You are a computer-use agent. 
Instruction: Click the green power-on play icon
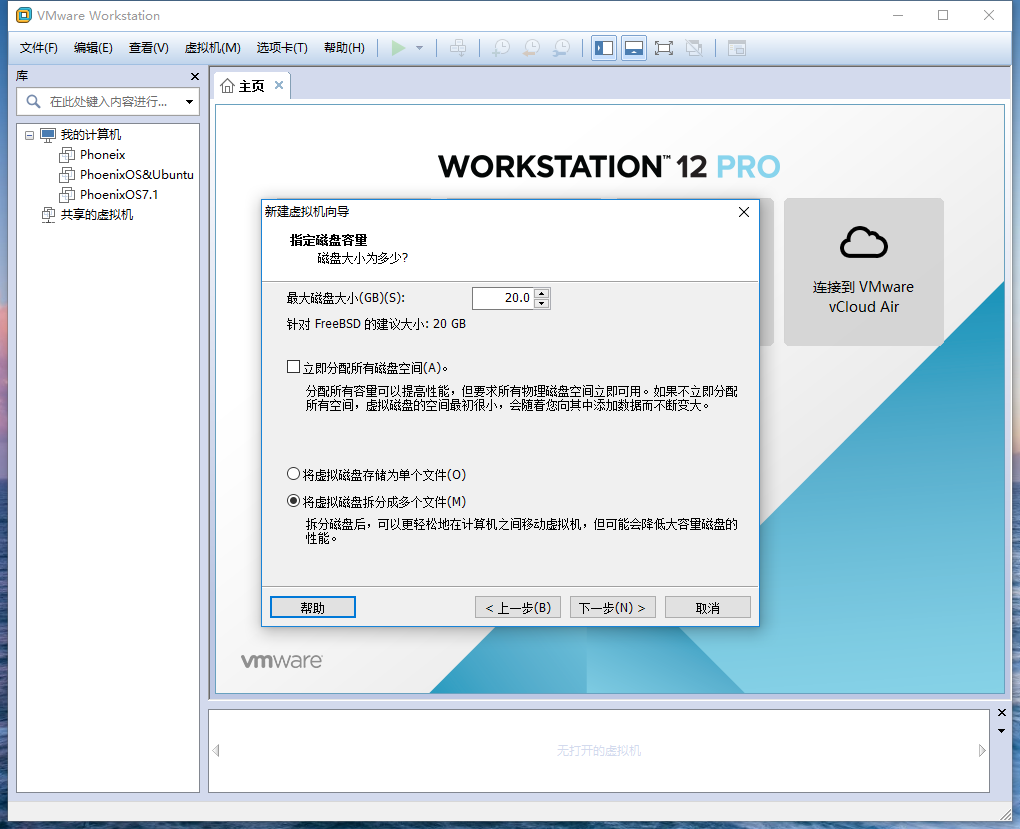click(398, 48)
